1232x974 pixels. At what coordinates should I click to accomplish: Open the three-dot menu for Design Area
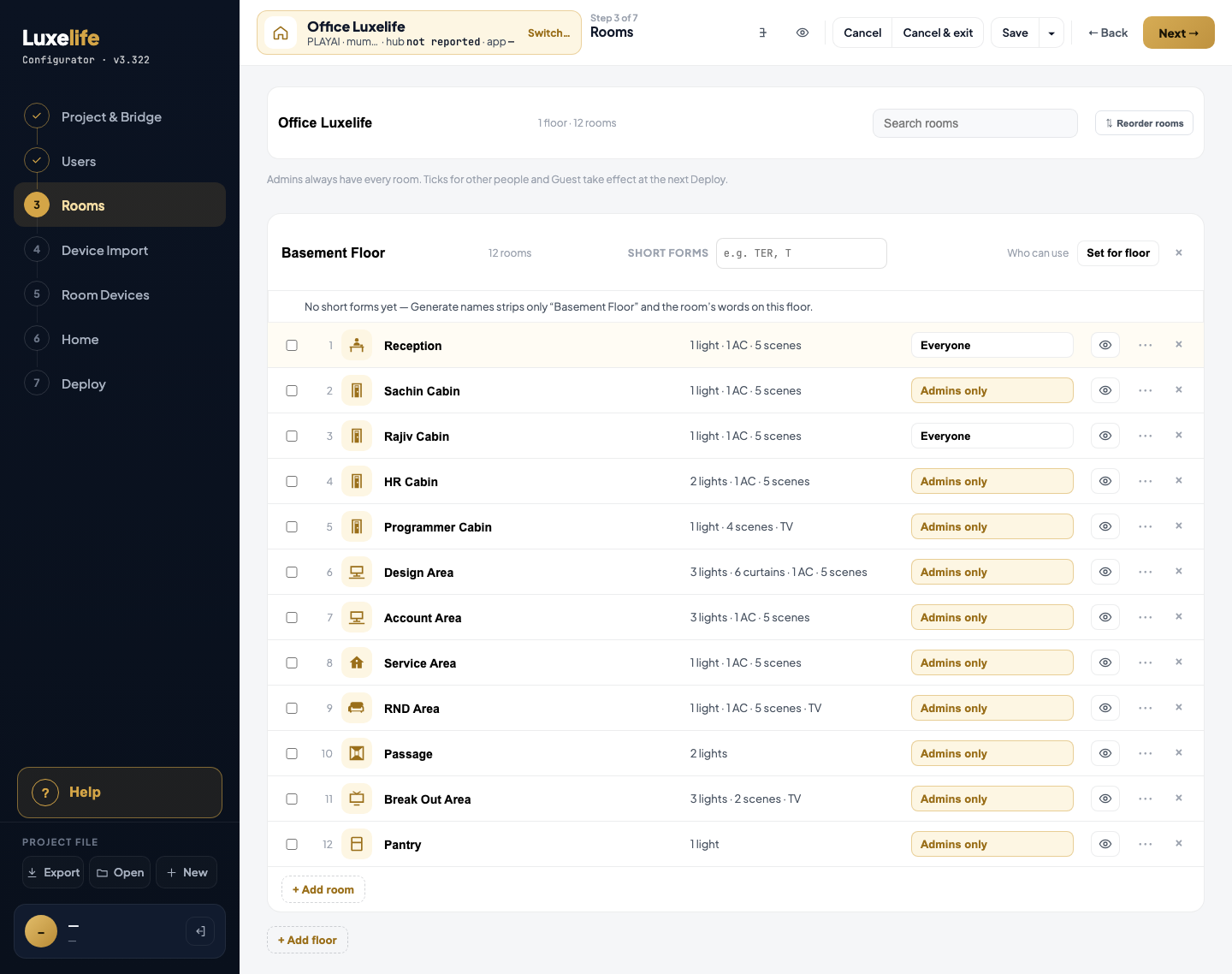[1146, 572]
